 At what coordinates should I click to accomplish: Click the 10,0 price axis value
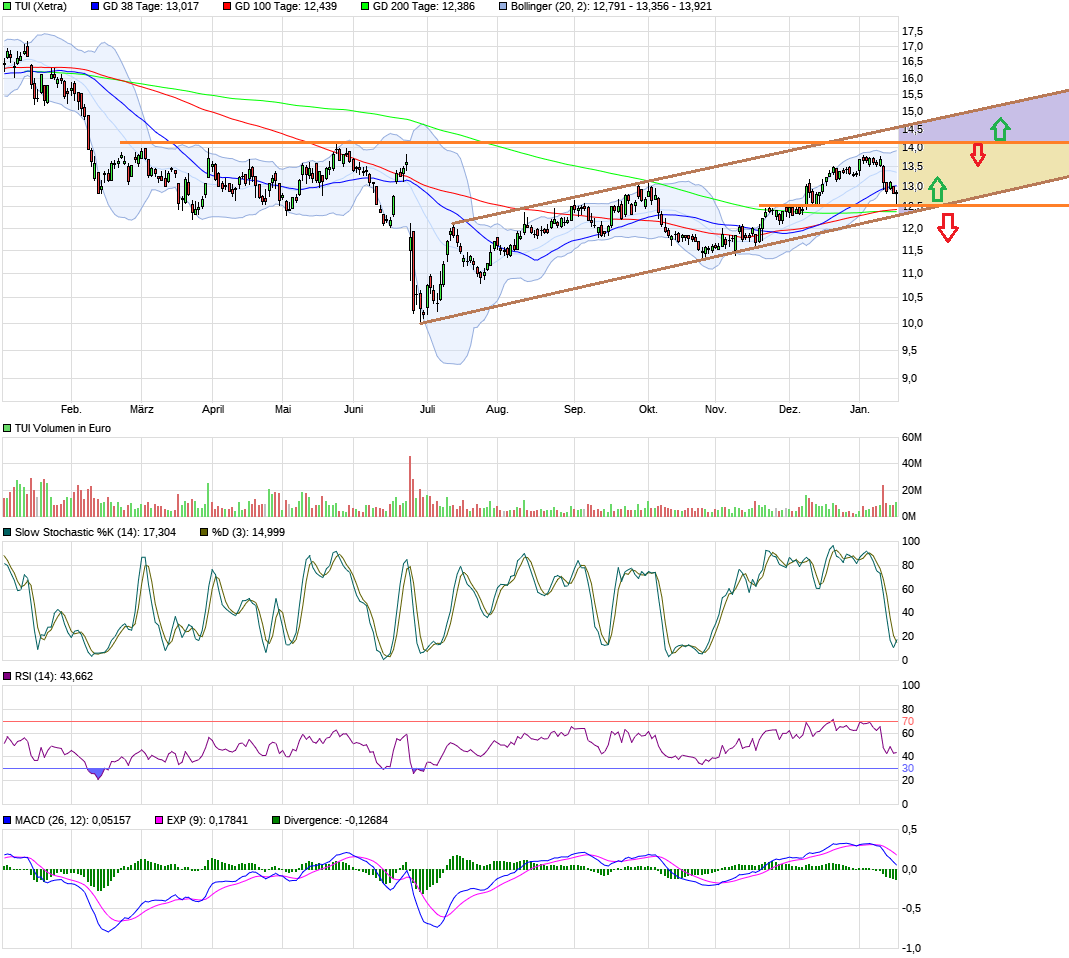tap(912, 323)
